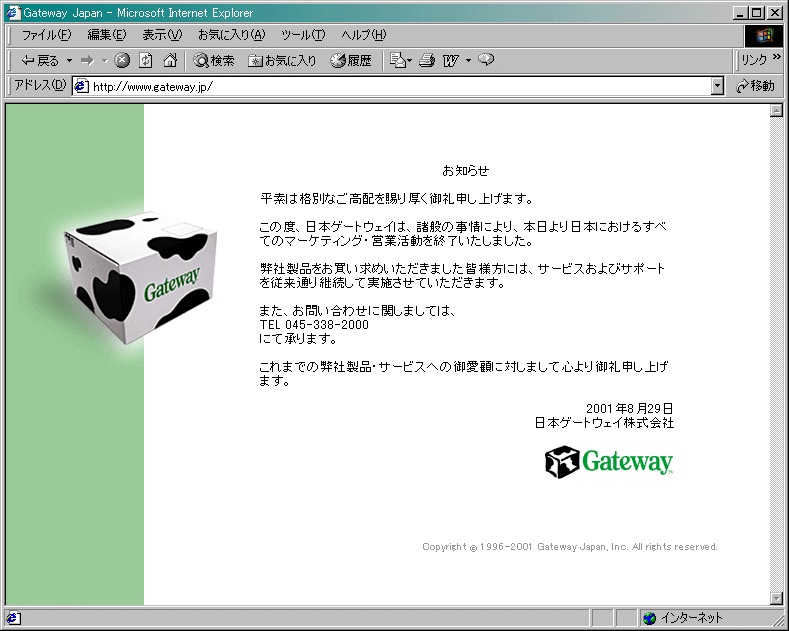This screenshot has width=789, height=631.
Task: Click the Edit with Word icon
Action: click(450, 61)
